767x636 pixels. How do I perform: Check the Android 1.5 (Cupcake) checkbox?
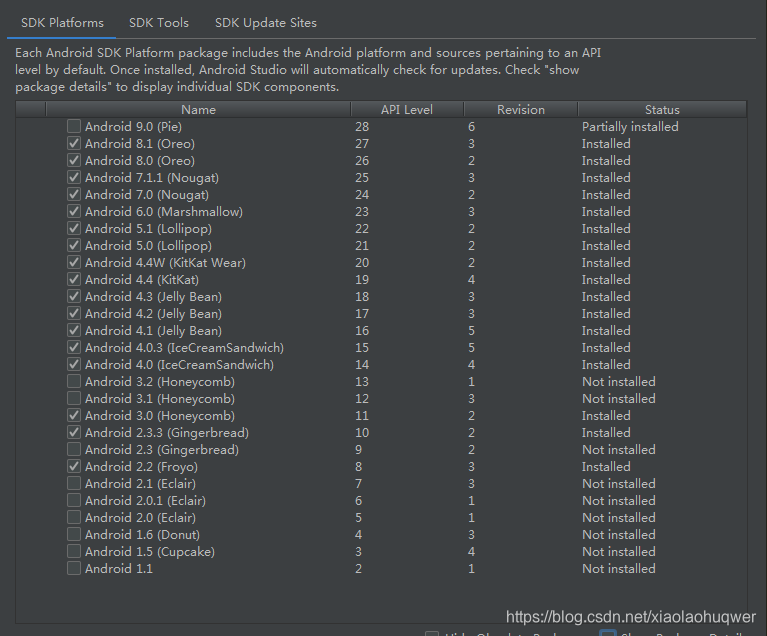74,551
